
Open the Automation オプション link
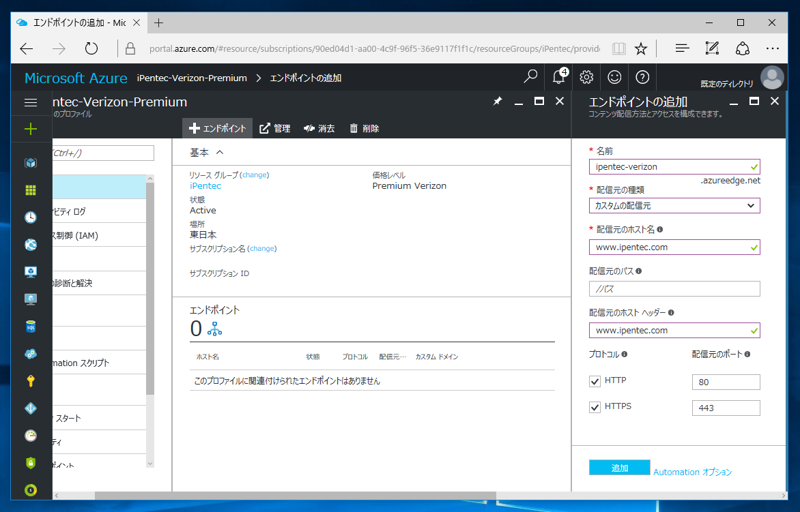pos(692,472)
